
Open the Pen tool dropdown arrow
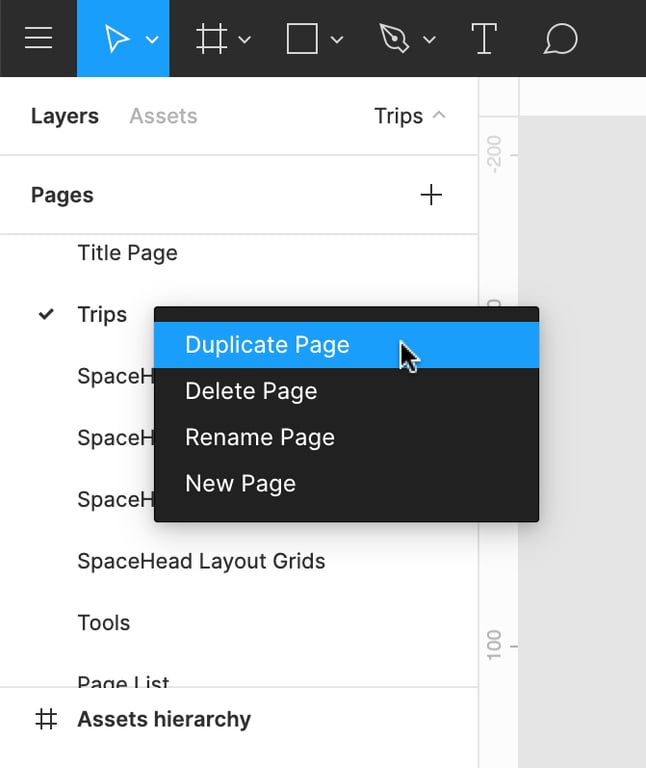429,40
